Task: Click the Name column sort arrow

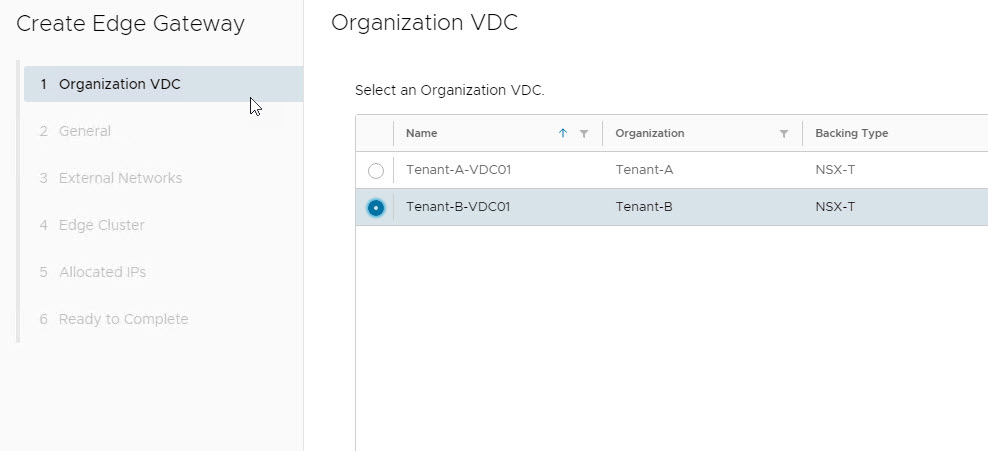Action: [x=563, y=133]
